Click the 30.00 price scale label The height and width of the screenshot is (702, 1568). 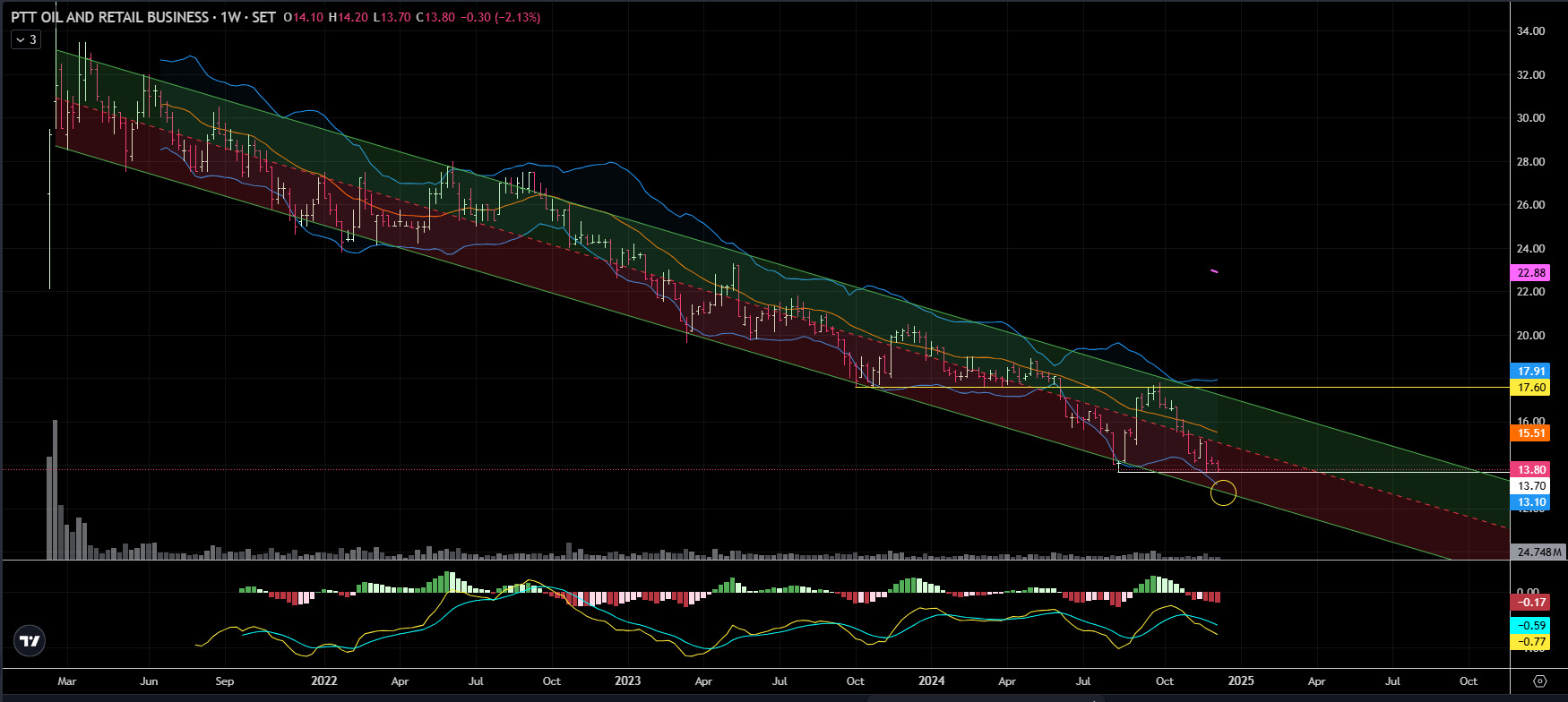[1530, 117]
